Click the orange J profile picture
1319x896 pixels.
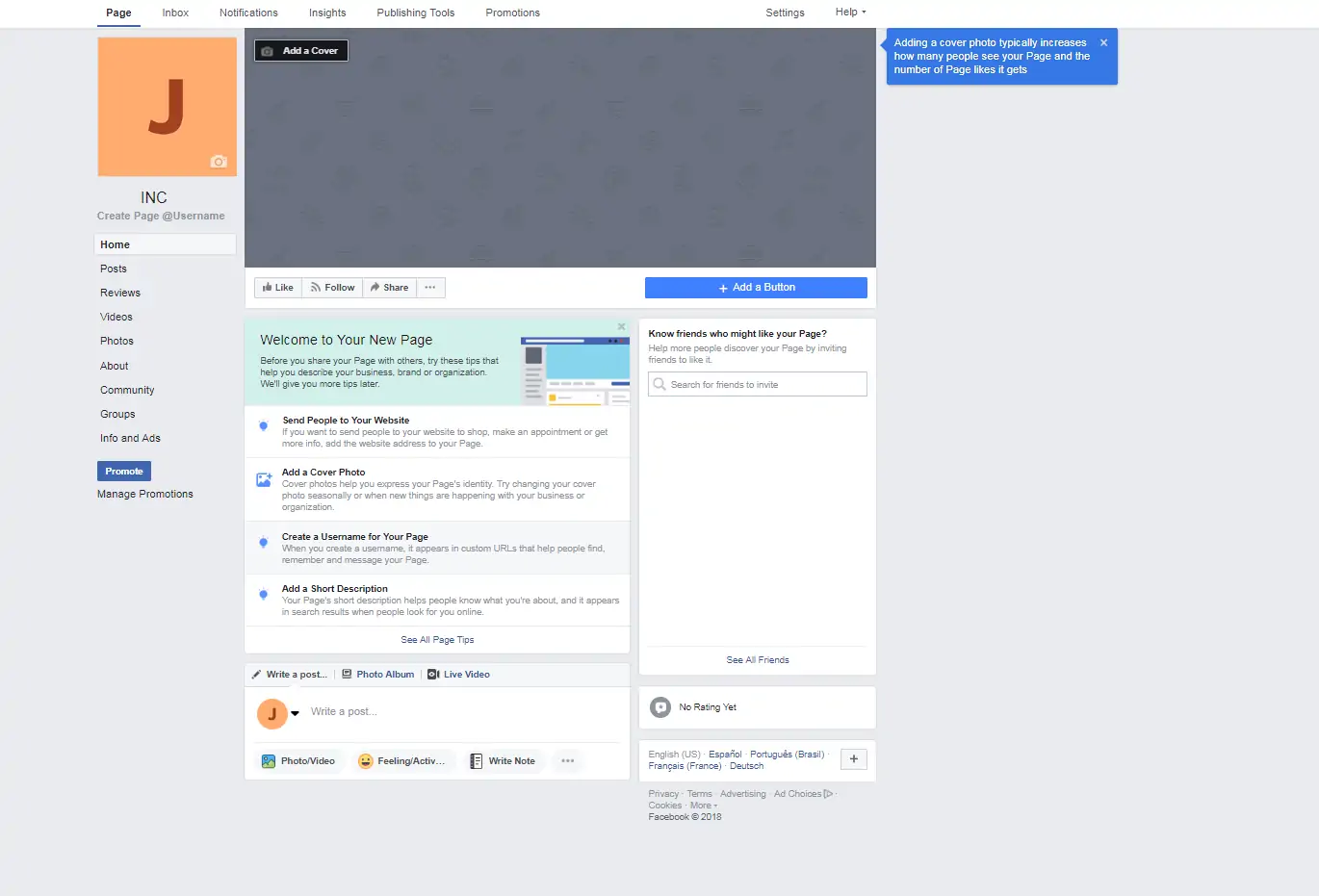(x=168, y=107)
